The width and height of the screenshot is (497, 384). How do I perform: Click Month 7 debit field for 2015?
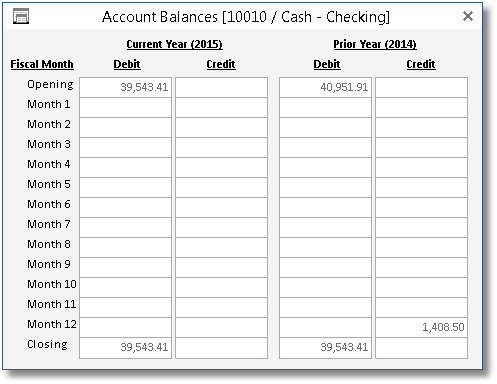(x=126, y=227)
